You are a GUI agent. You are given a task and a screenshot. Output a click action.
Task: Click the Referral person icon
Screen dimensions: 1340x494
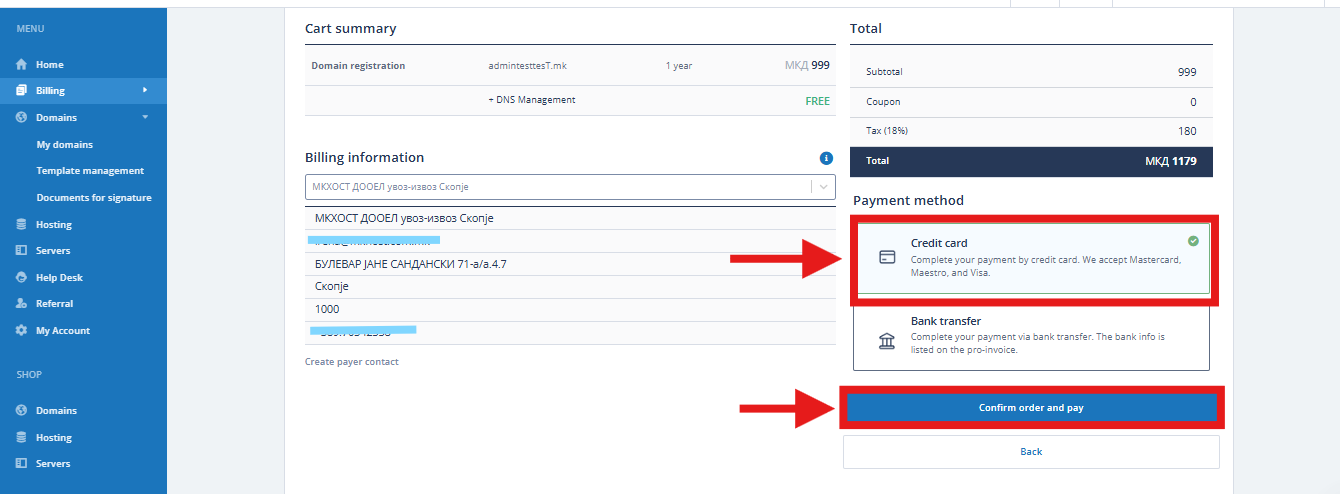(x=21, y=304)
